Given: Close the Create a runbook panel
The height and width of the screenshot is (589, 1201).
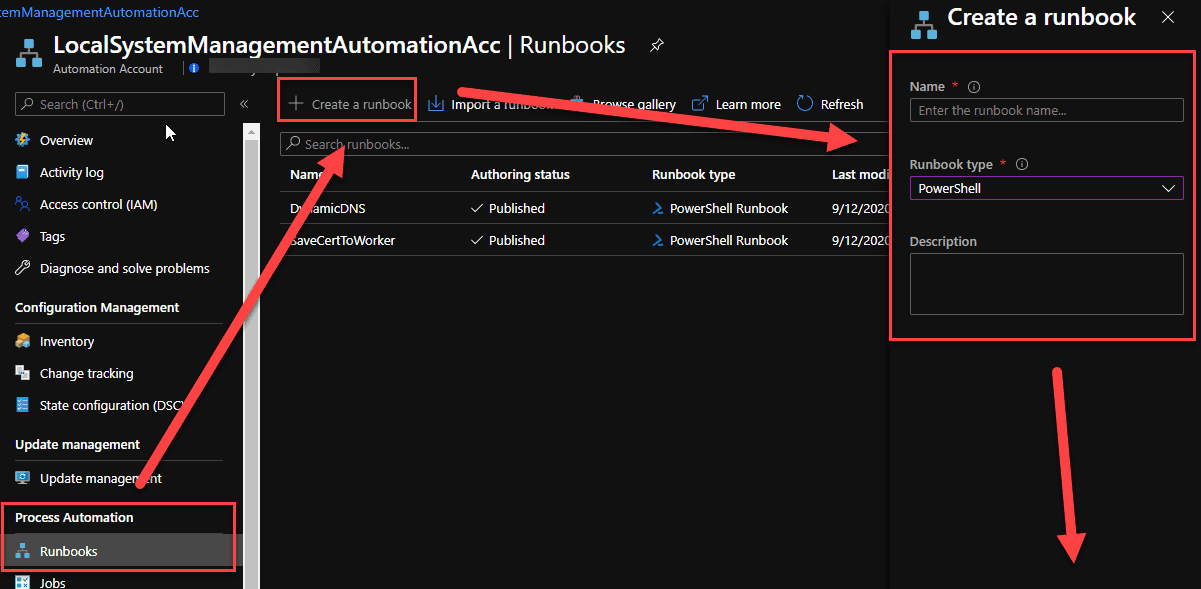Looking at the screenshot, I should pos(1168,17).
